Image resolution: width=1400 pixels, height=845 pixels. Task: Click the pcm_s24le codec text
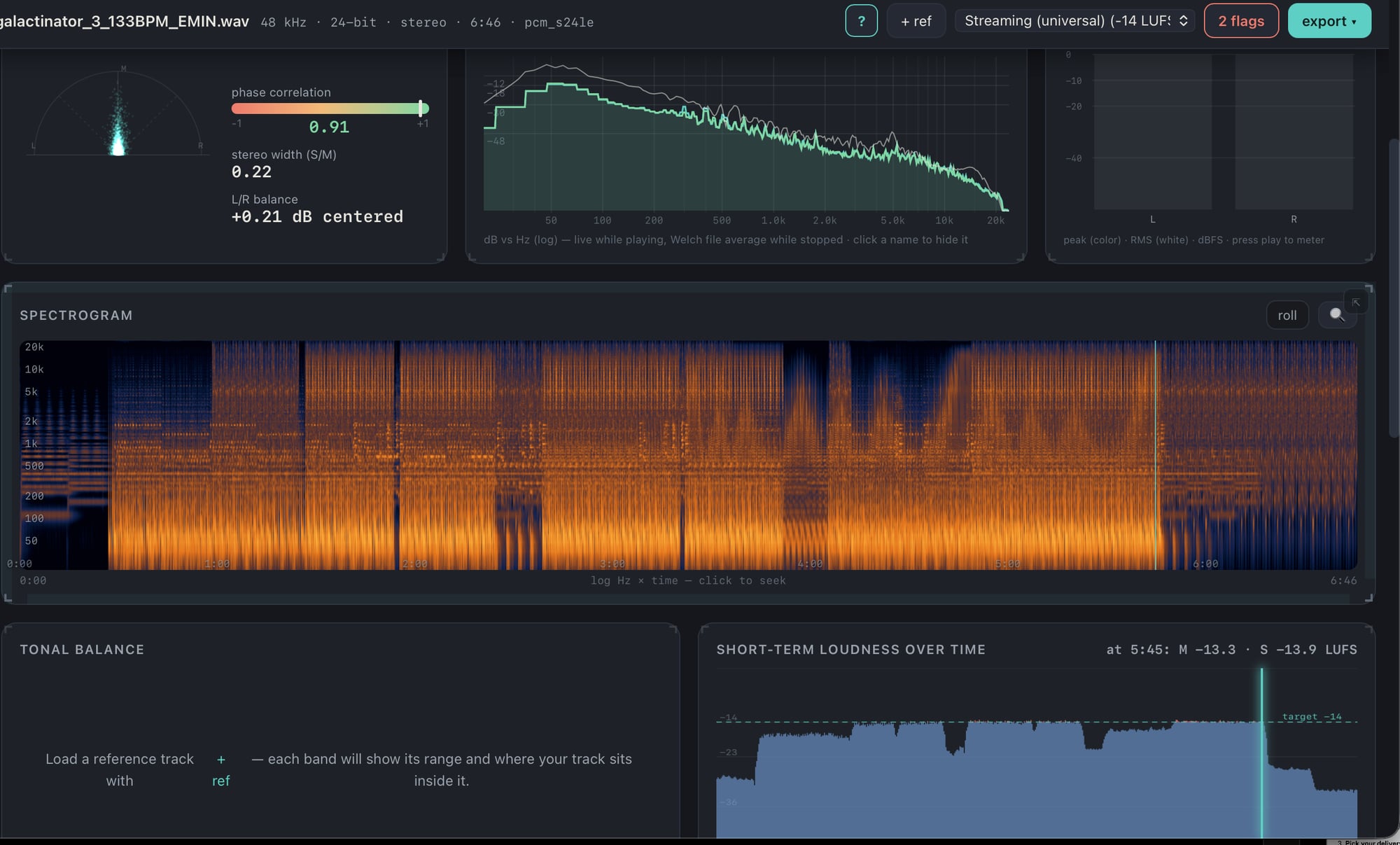coord(559,22)
